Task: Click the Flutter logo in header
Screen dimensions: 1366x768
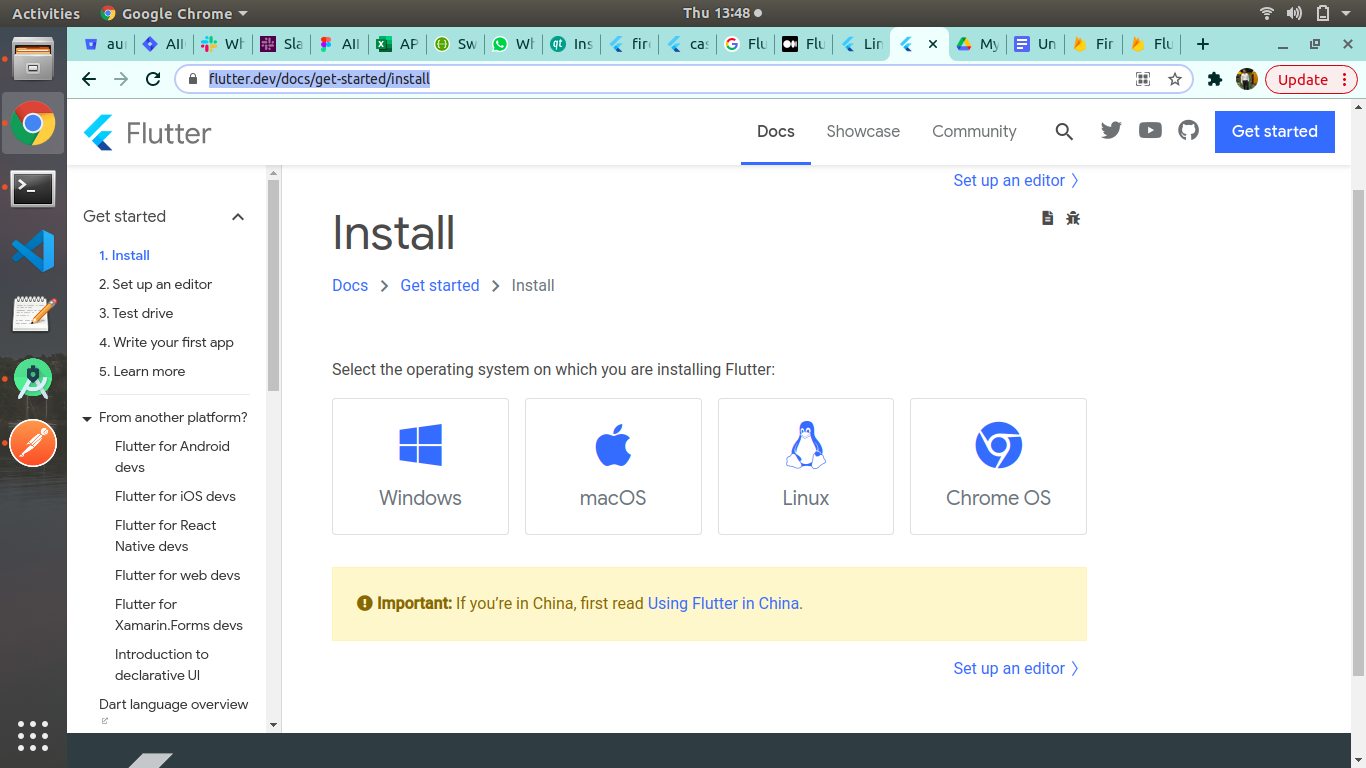Action: pos(147,132)
